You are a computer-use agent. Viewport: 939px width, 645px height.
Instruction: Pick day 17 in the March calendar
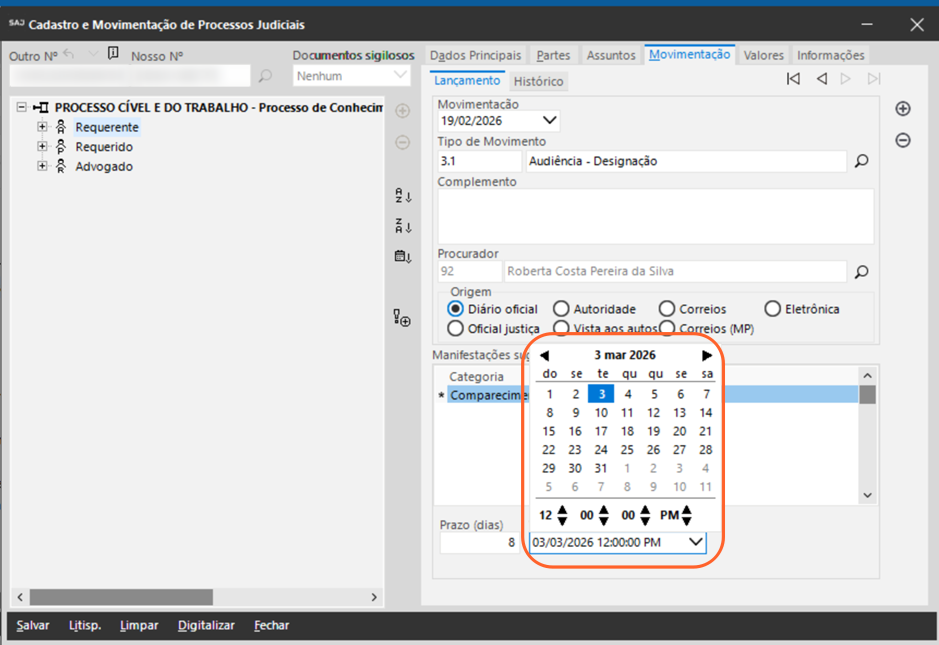click(x=601, y=431)
